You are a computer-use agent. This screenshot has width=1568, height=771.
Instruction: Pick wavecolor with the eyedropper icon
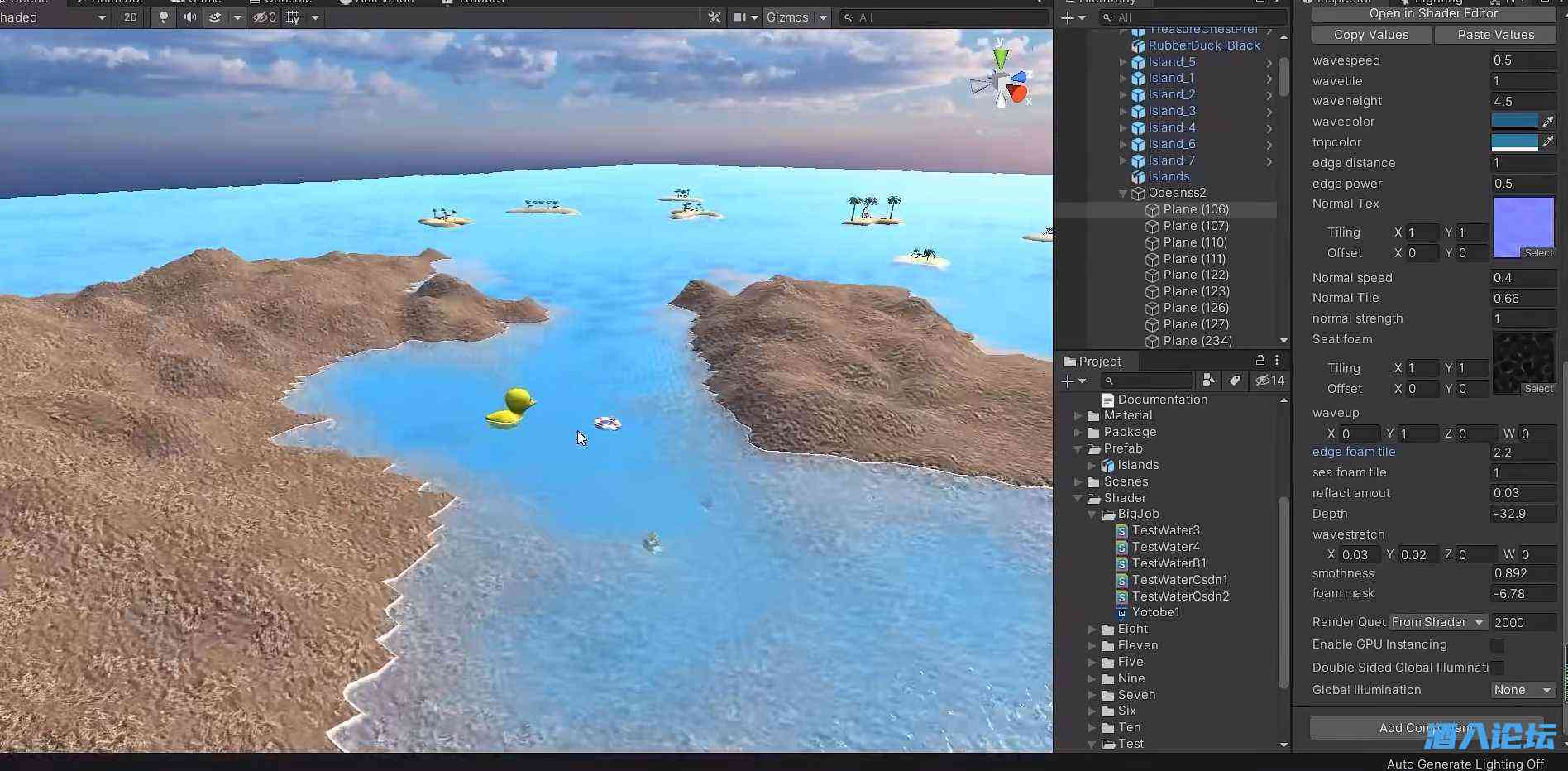tap(1548, 122)
